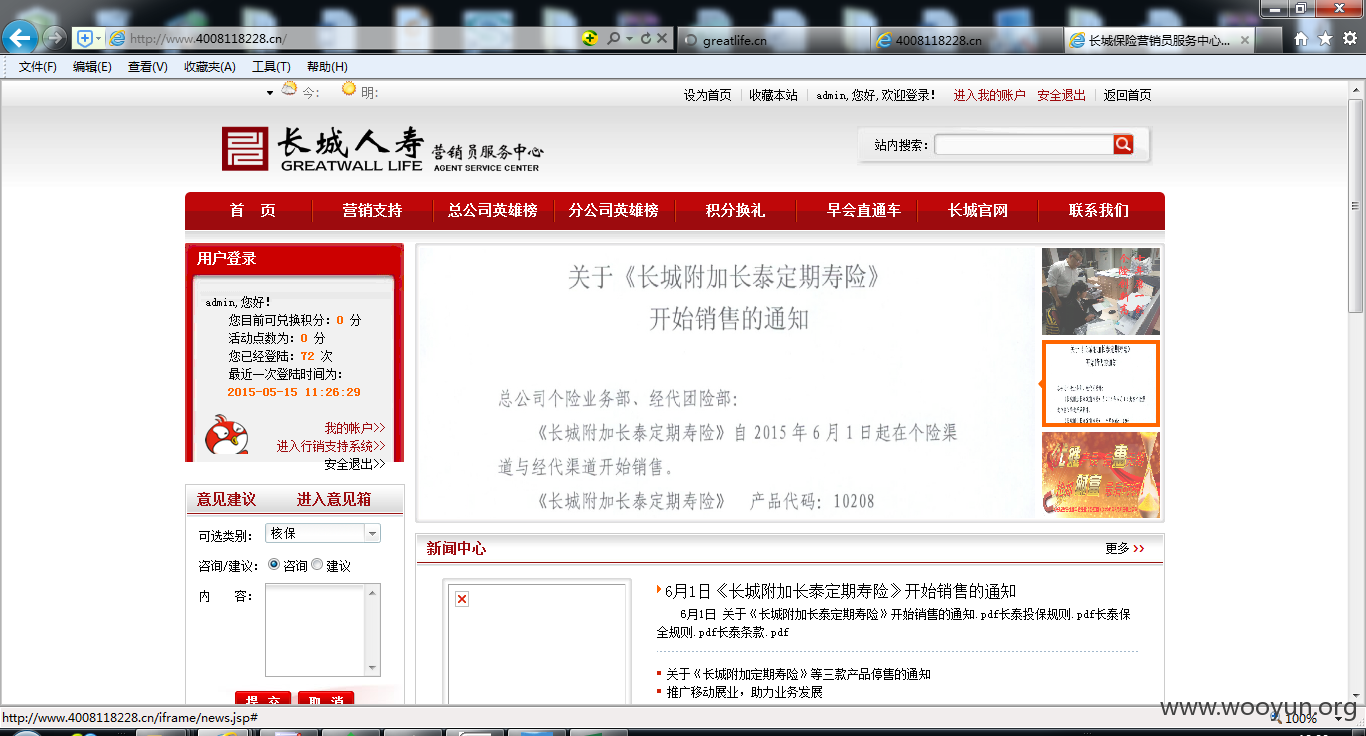Open 分公司英雄榜 navigation item
The width and height of the screenshot is (1366, 736).
[614, 210]
